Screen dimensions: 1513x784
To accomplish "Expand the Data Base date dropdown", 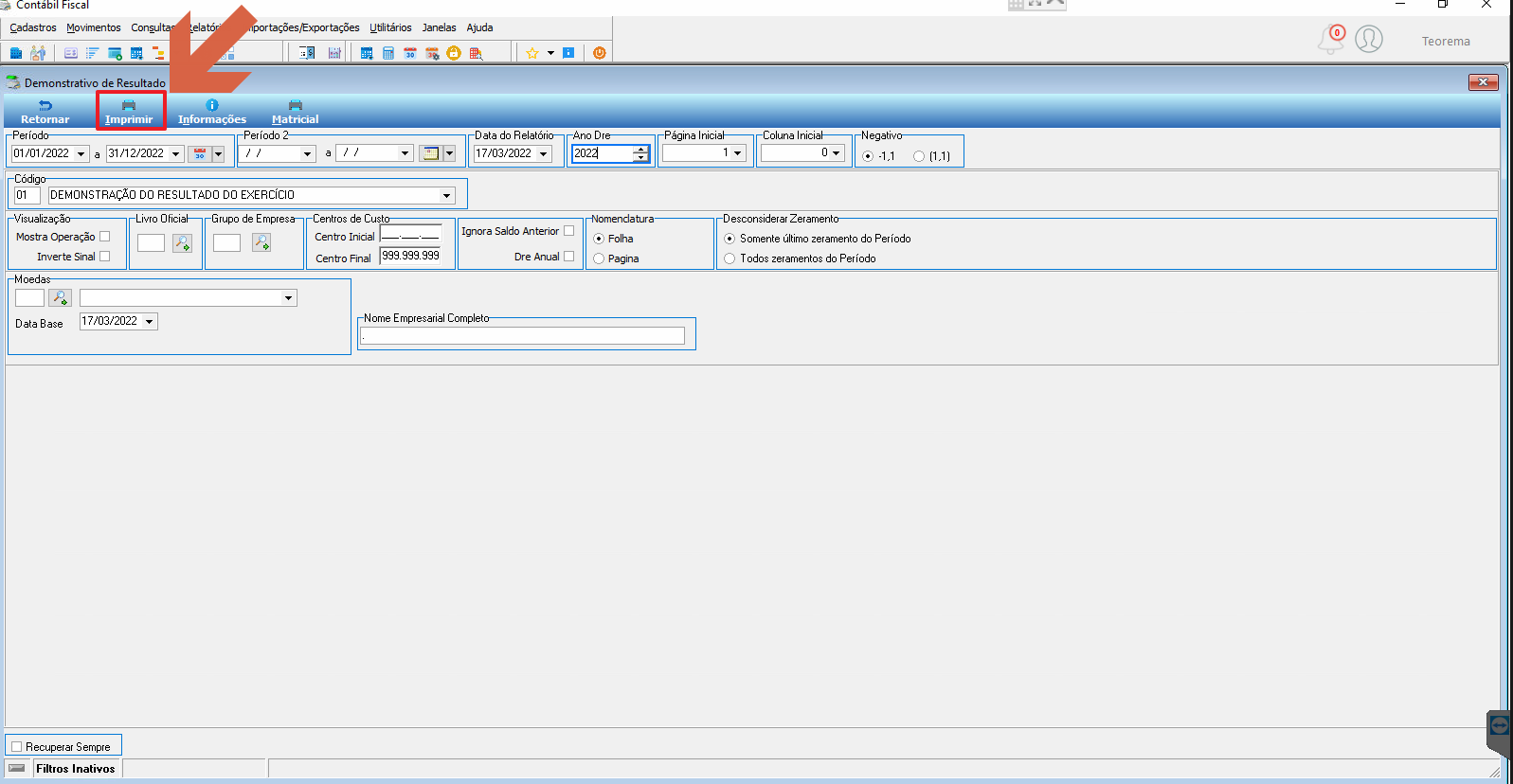I will click(149, 322).
